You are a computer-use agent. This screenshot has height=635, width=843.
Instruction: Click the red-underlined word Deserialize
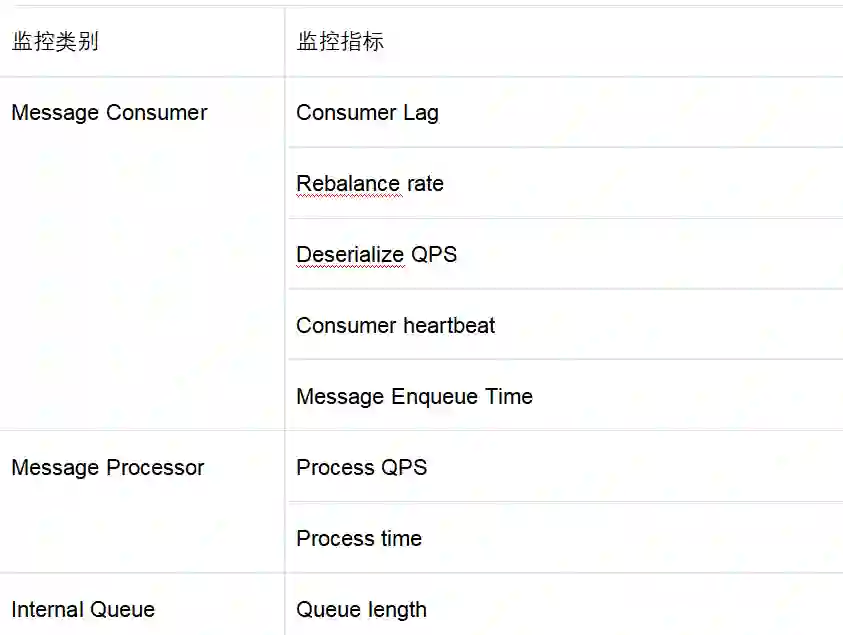coord(350,255)
